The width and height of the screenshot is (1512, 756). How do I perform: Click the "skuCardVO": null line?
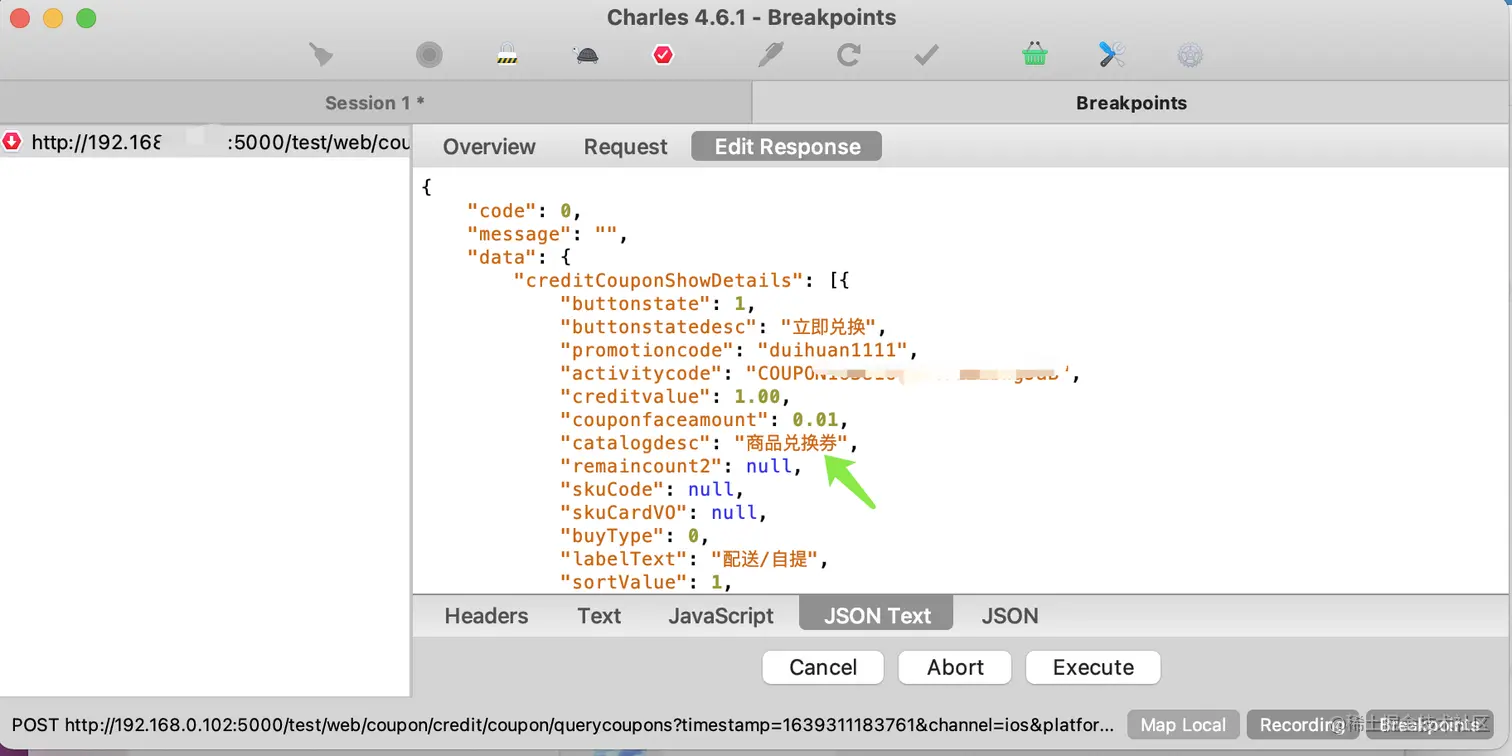point(664,512)
